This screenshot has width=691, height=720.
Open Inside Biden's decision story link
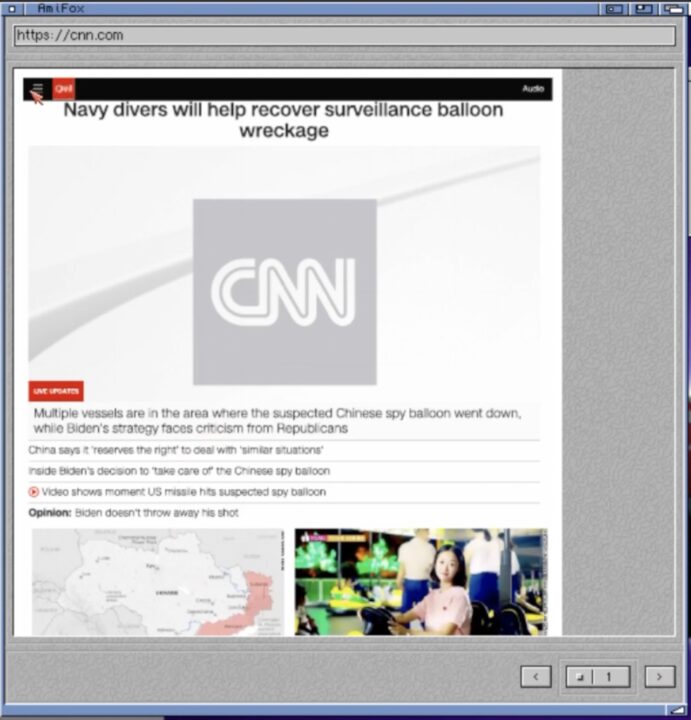(179, 471)
